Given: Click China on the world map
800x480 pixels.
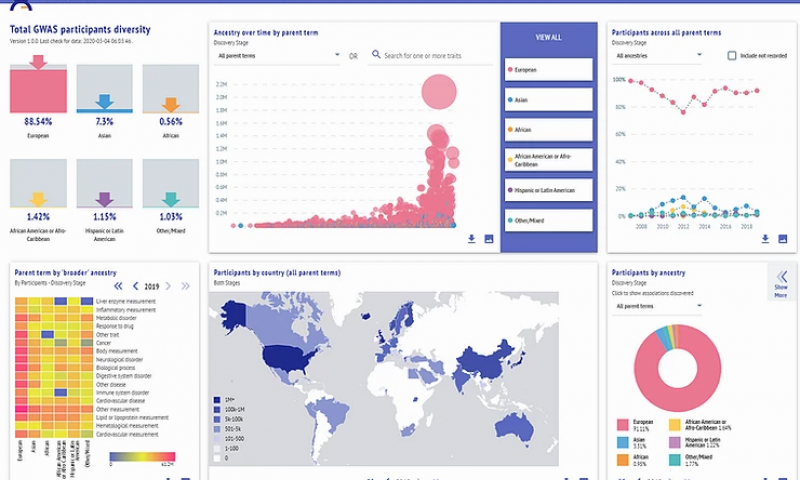Looking at the screenshot, I should click(482, 363).
